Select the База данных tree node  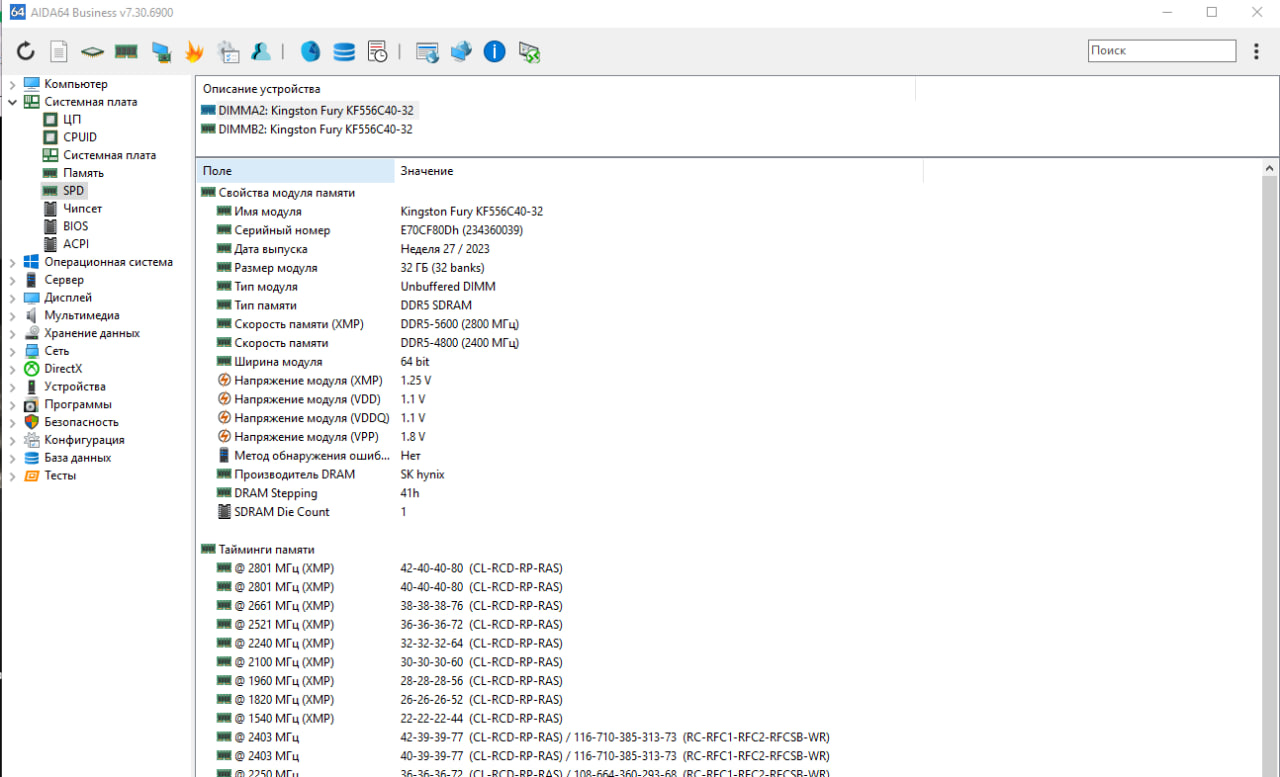point(78,457)
